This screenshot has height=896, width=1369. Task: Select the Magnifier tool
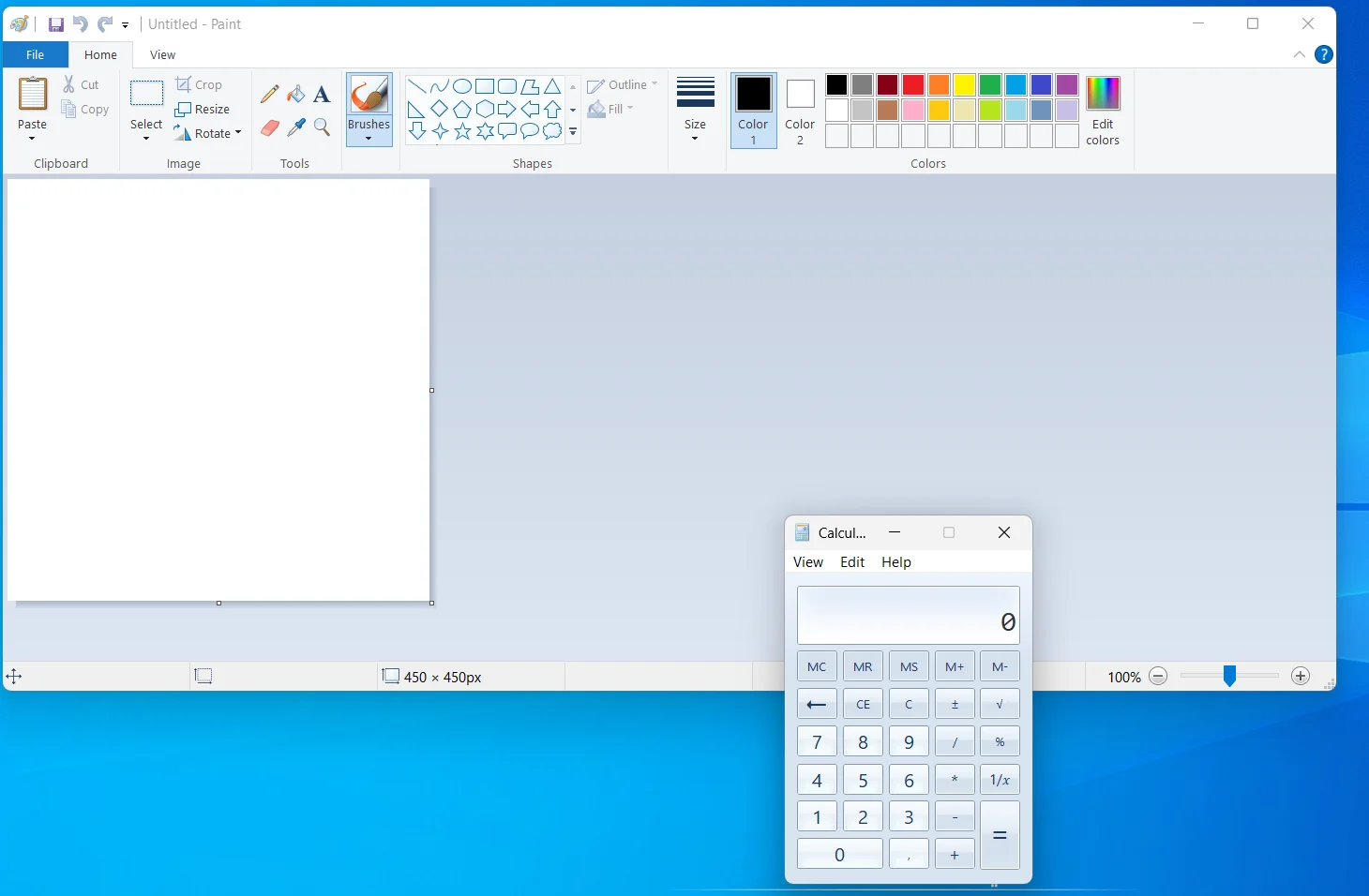point(322,127)
